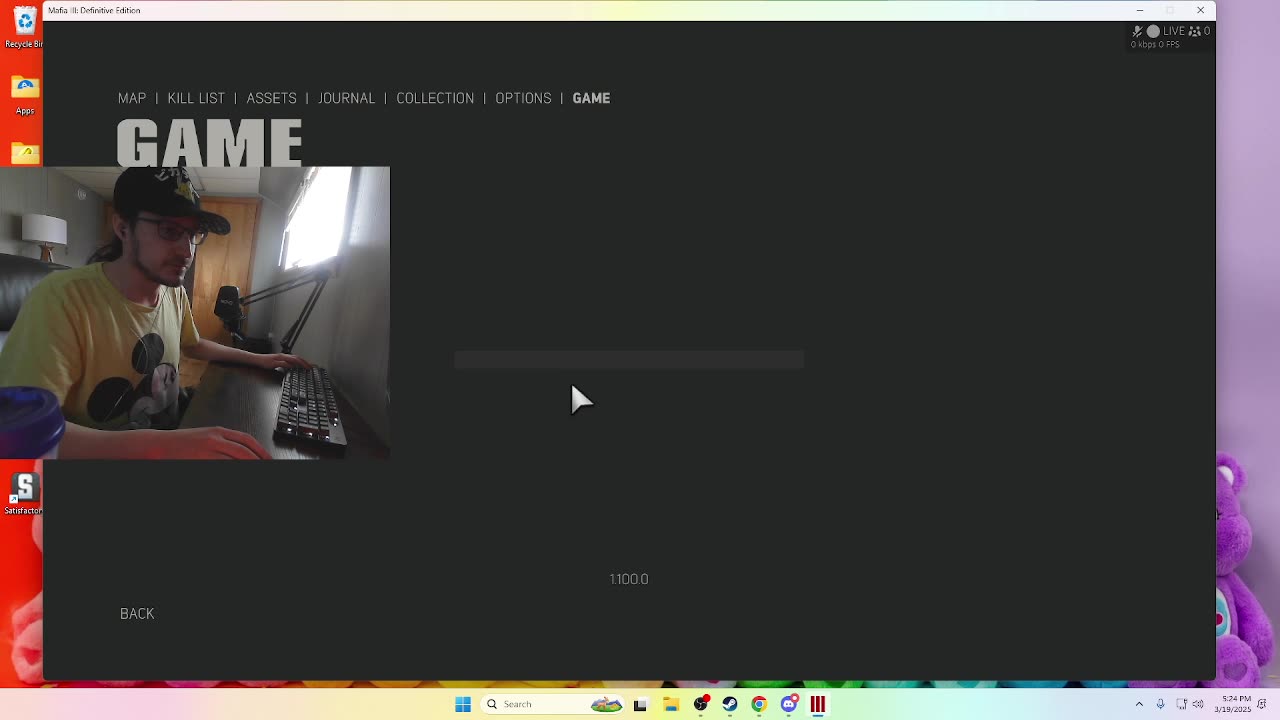Click the system tray microphone icon
1280x720 pixels.
tap(1161, 704)
